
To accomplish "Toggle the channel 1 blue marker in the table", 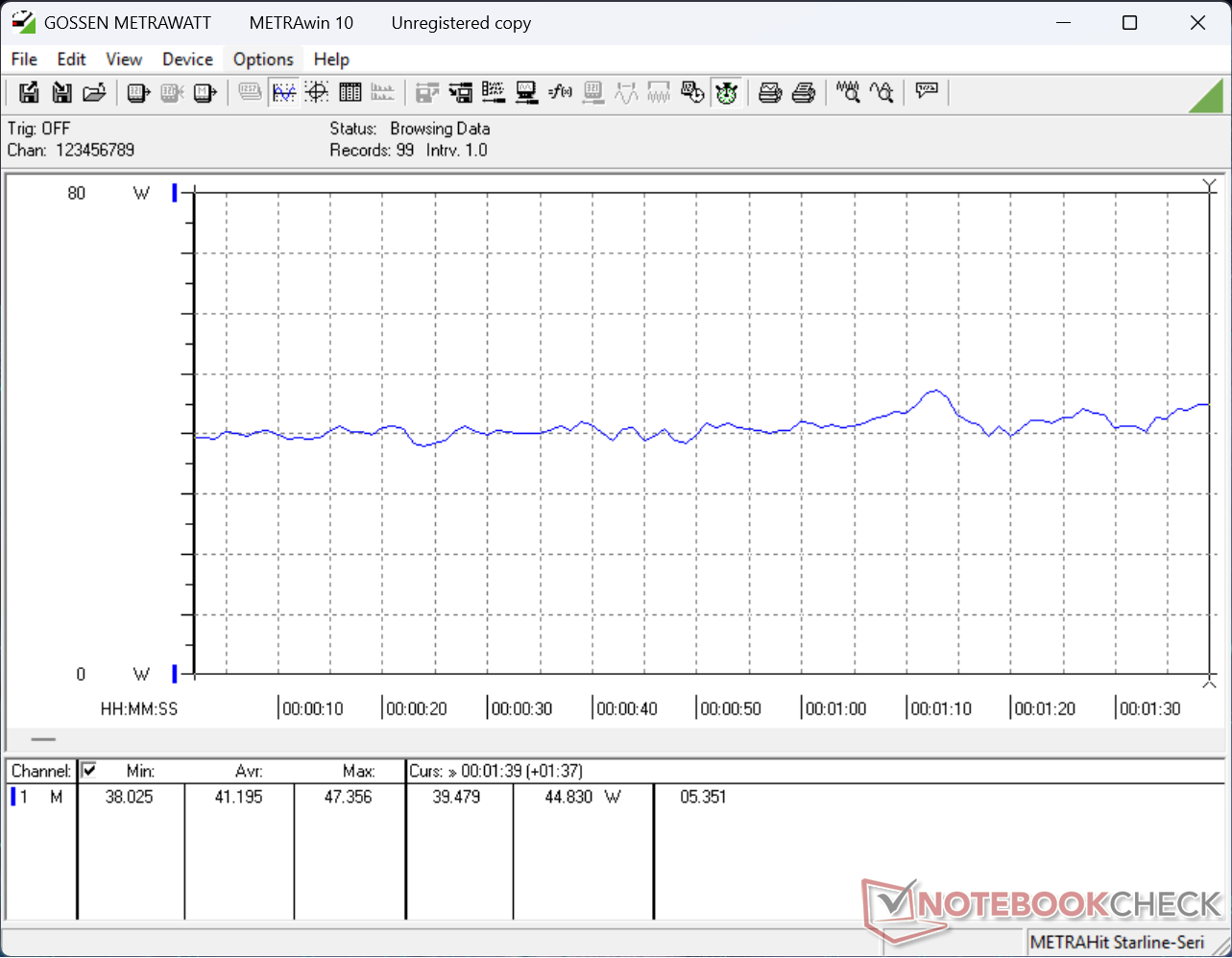I will 13,797.
